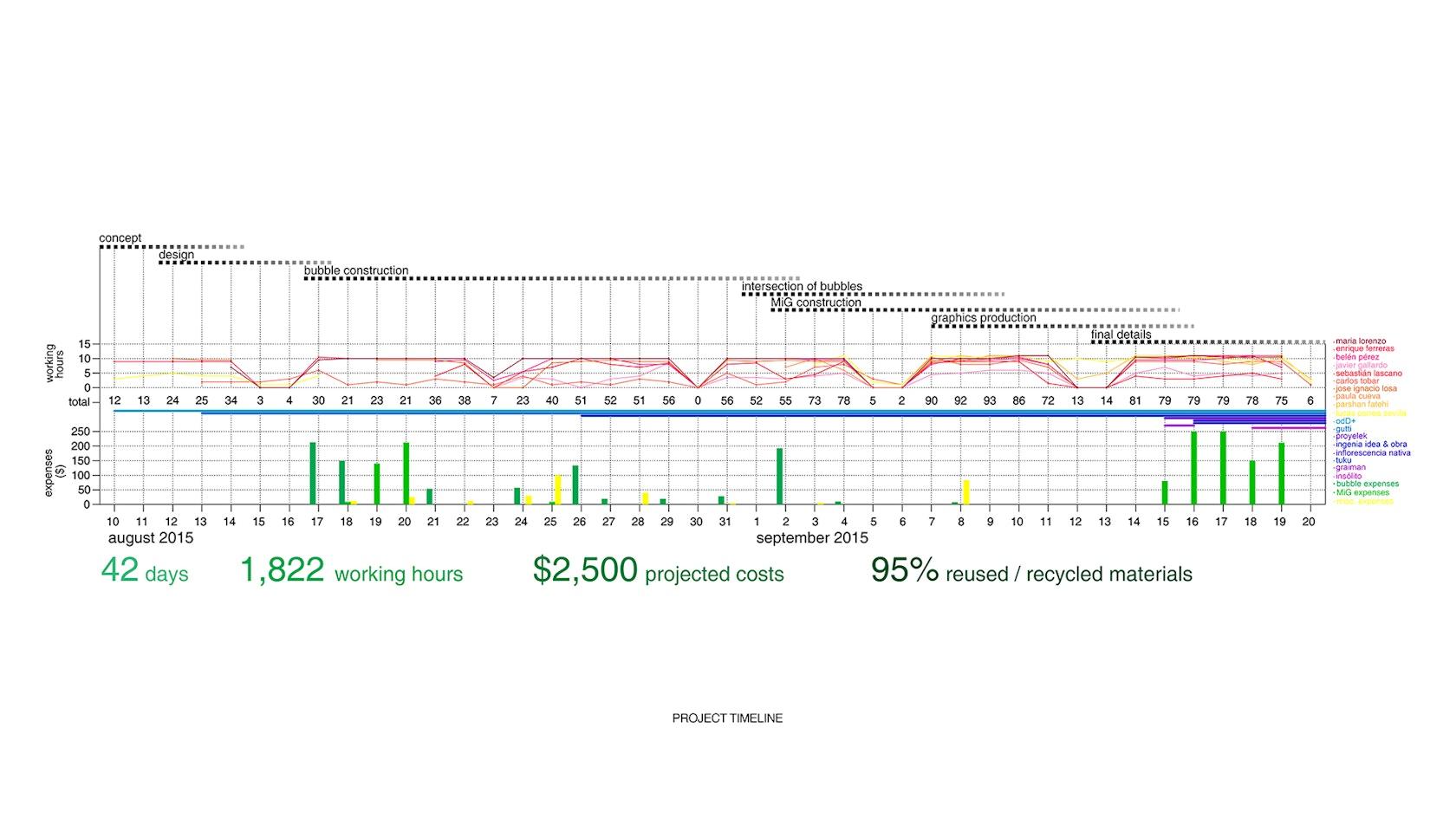
Task: Select 'carlos tobar' in the legend
Action: tap(1356, 381)
